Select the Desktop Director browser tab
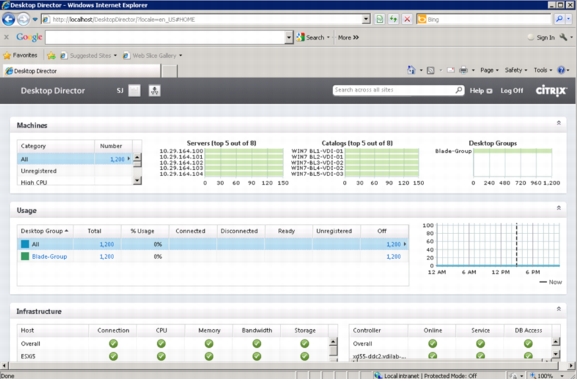This screenshot has height=381, width=578. coord(82,71)
